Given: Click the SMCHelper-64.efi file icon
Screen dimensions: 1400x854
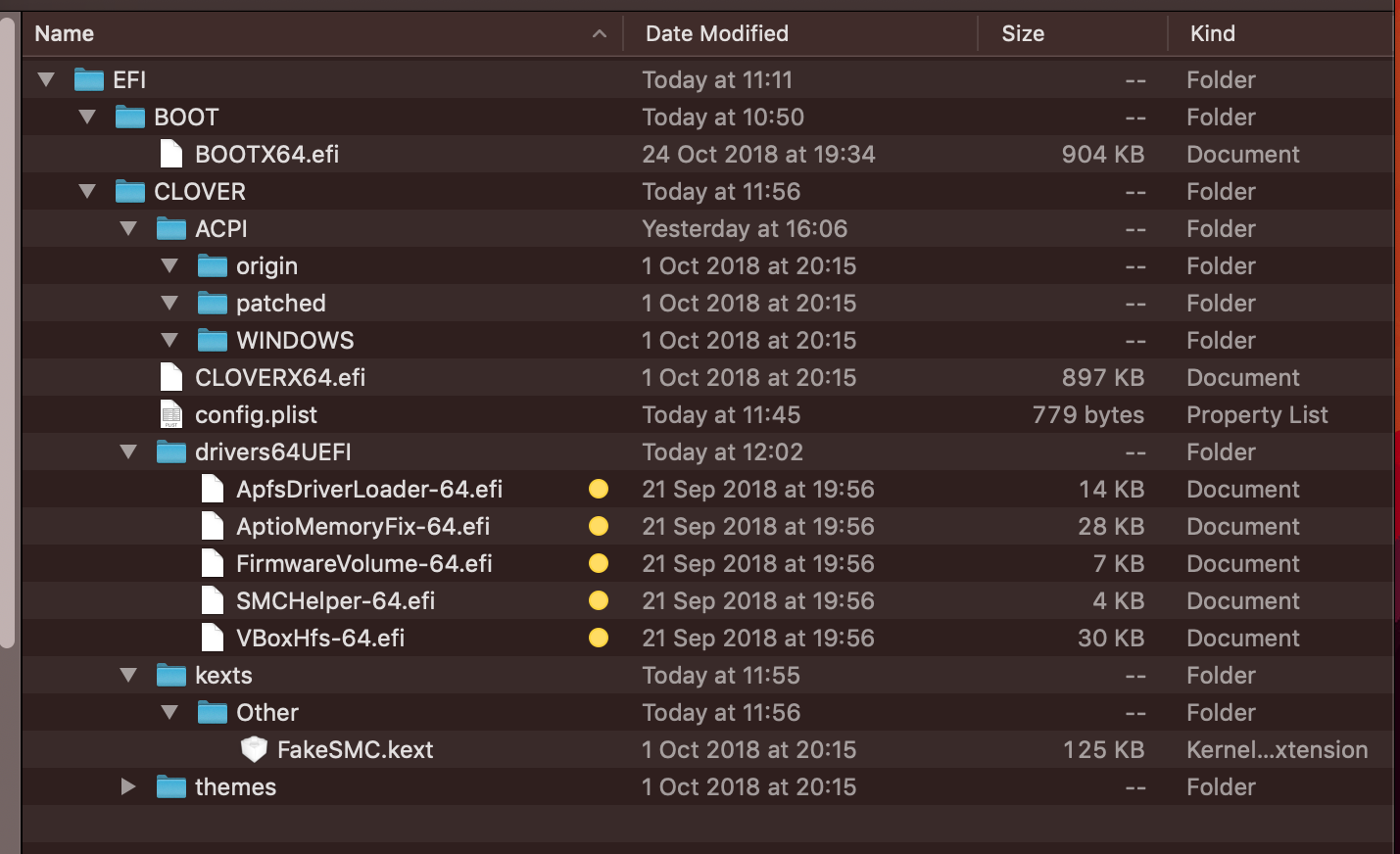Looking at the screenshot, I should [213, 600].
